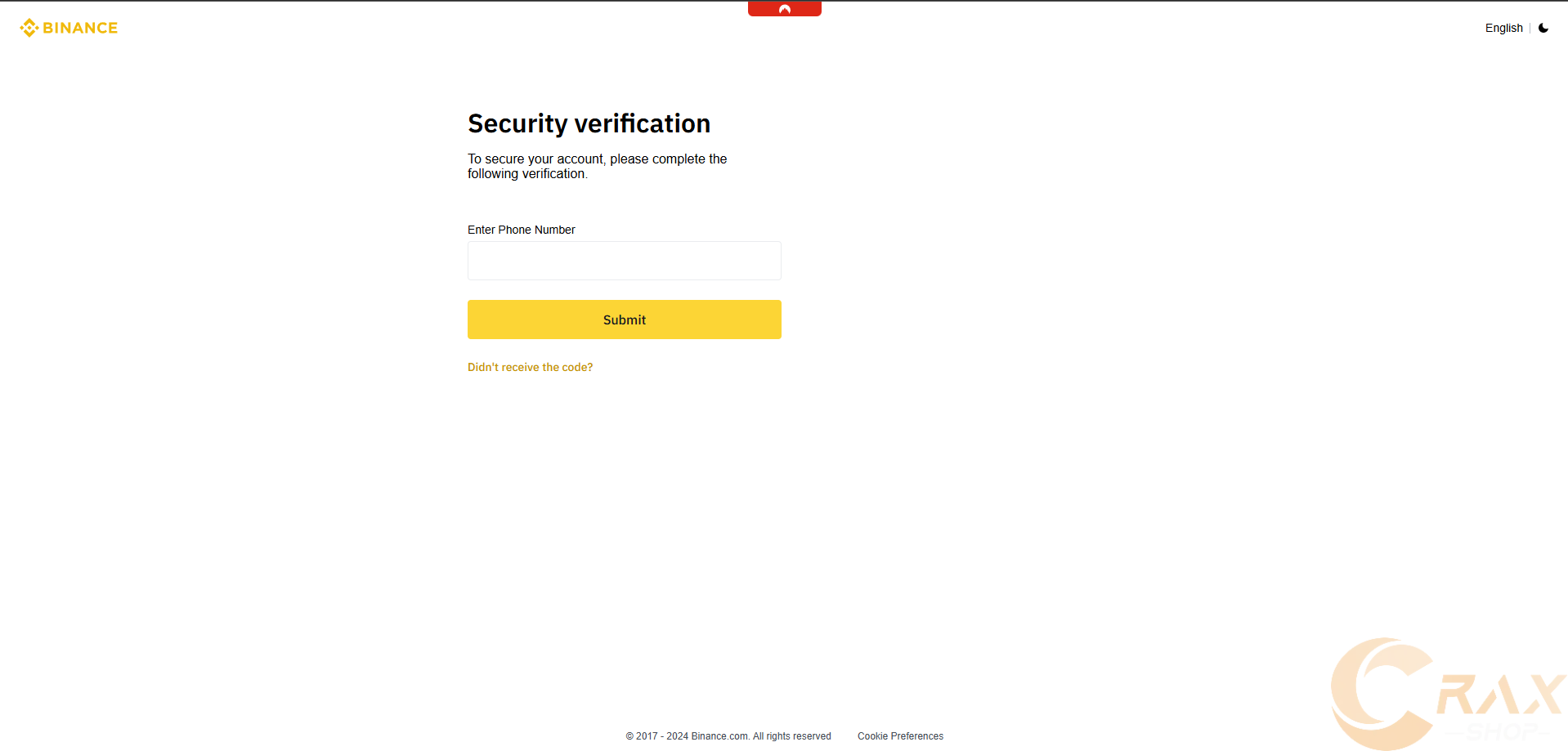This screenshot has width=1568, height=751.
Task: Click the "Didn't receive the code?" link
Action: tap(530, 368)
